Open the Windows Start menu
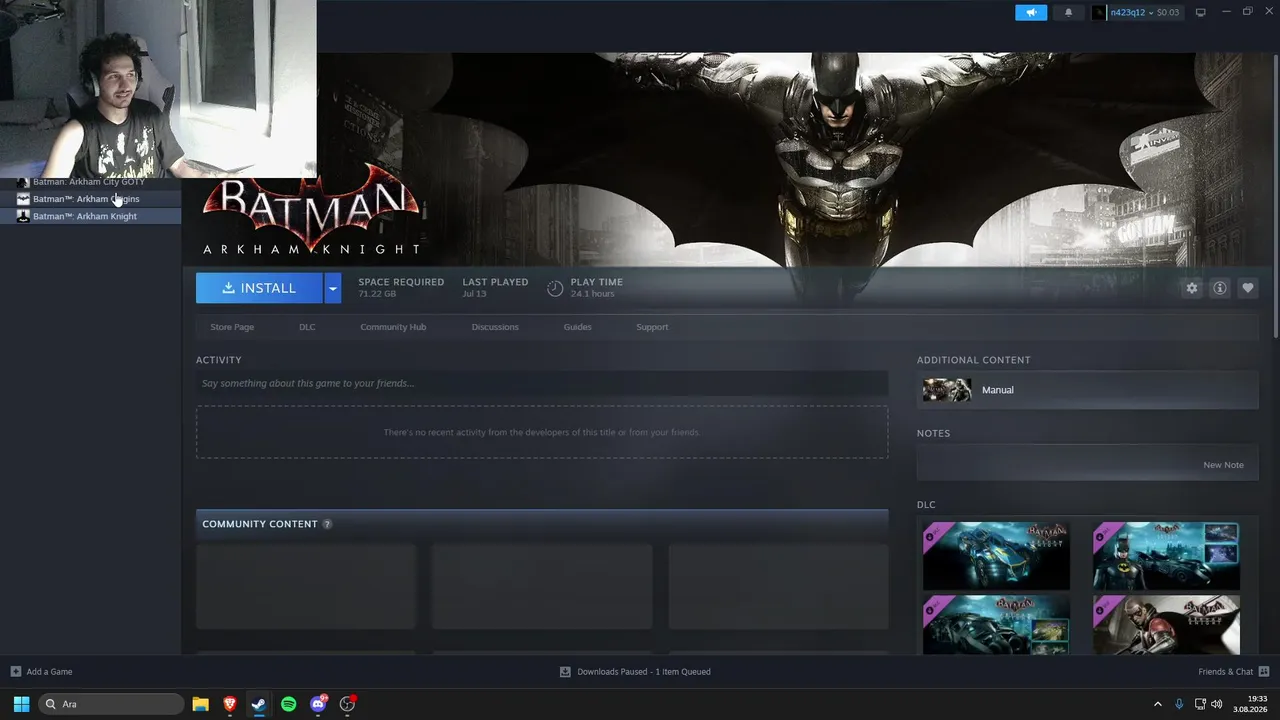 point(21,704)
